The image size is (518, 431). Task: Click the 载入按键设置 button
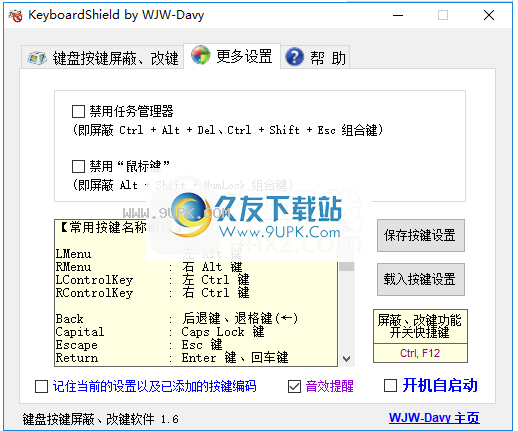pos(421,279)
